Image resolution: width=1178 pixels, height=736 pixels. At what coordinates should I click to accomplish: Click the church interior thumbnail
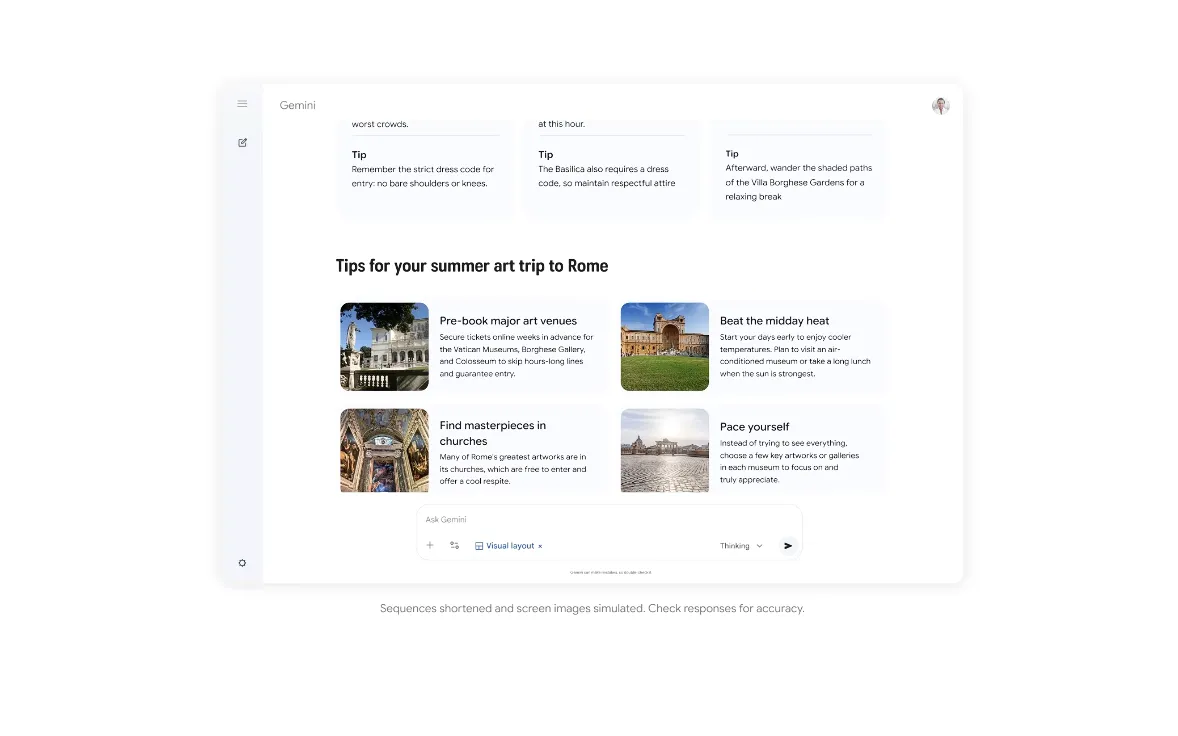tap(384, 450)
